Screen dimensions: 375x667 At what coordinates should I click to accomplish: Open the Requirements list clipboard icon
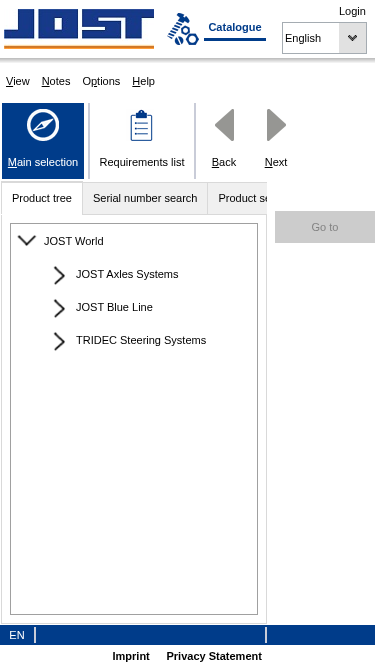coord(142,125)
